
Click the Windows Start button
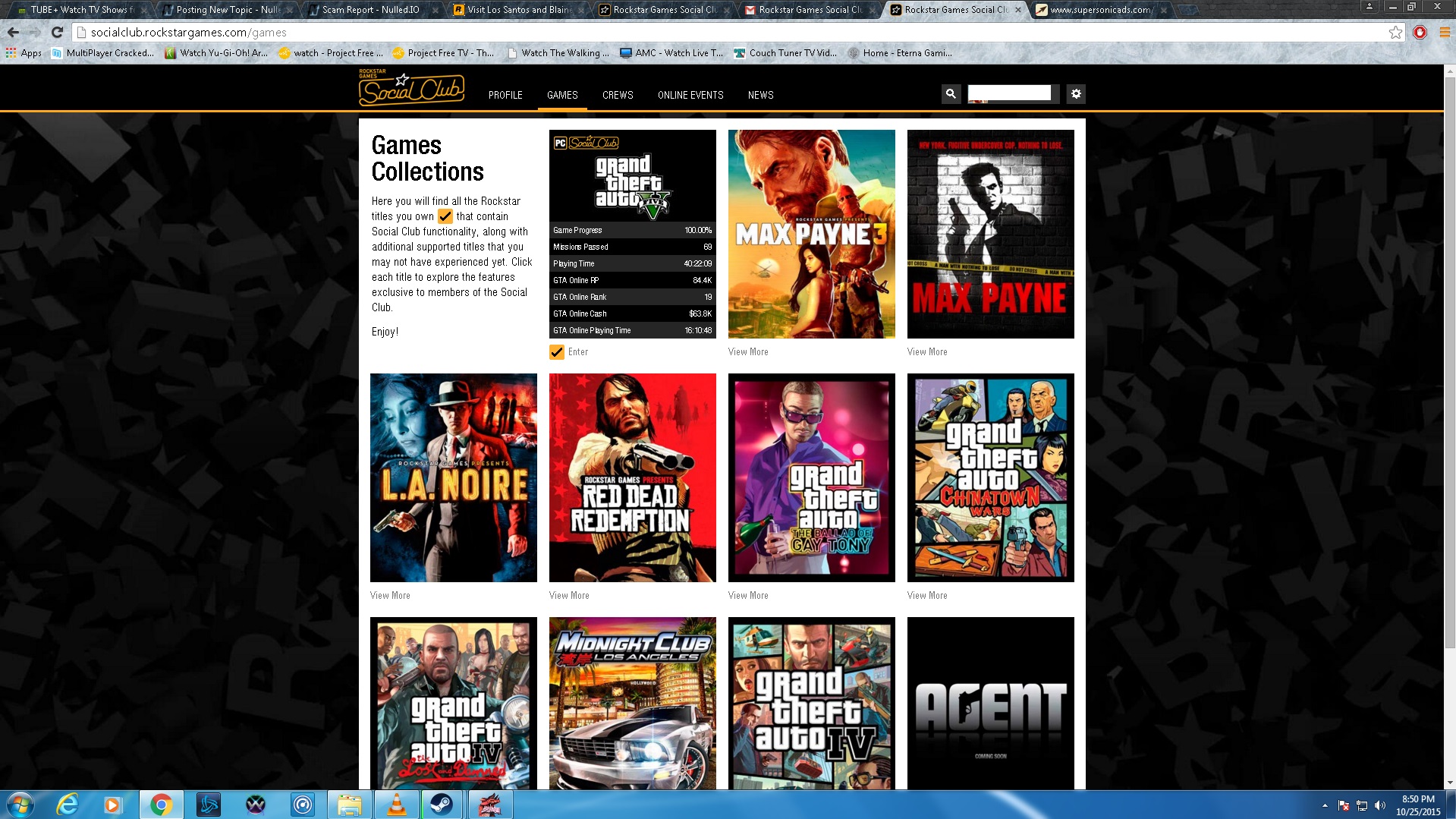(20, 805)
